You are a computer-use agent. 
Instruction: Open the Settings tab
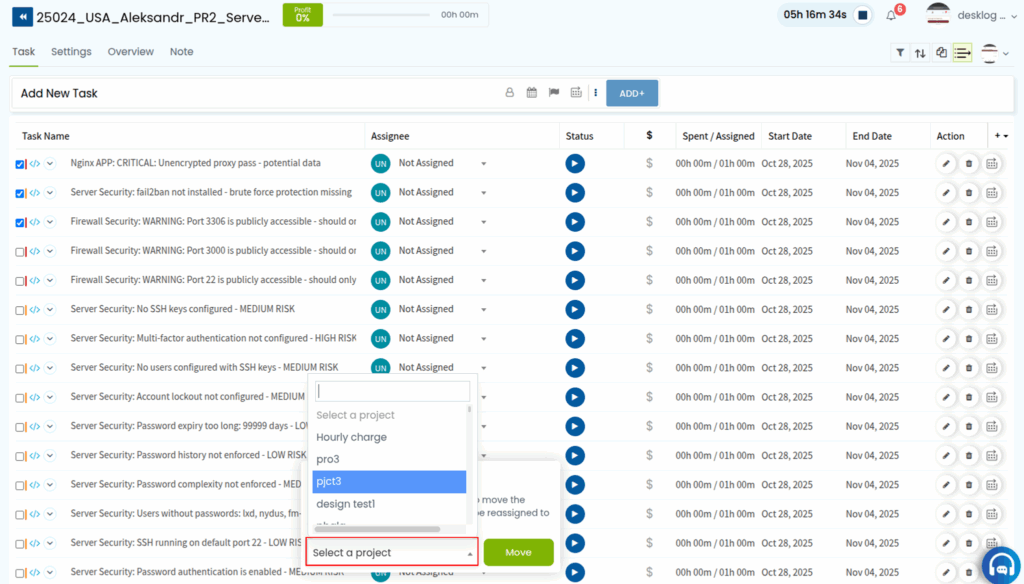tap(71, 52)
